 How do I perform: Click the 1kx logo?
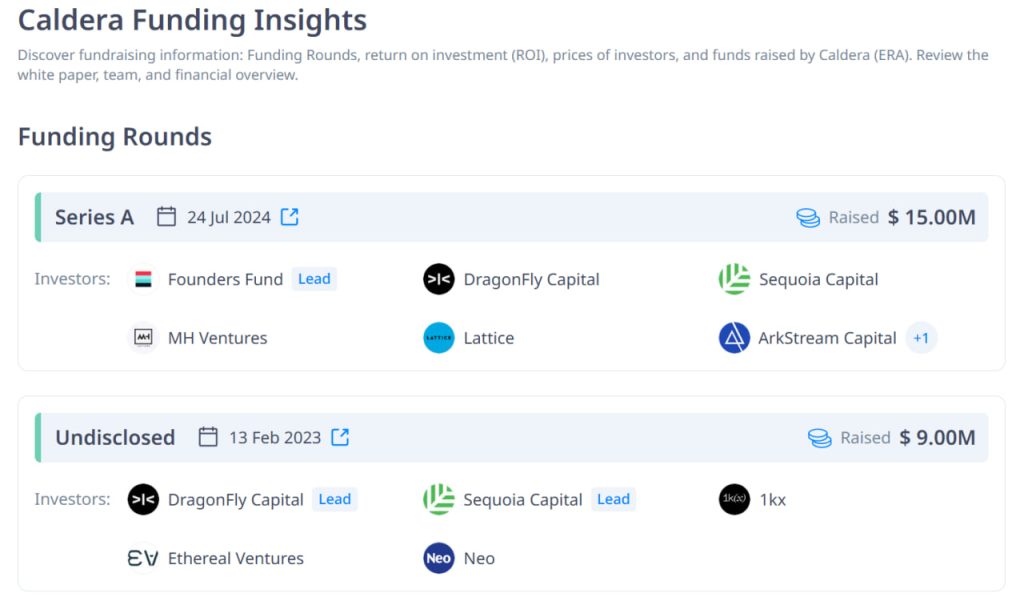point(734,499)
